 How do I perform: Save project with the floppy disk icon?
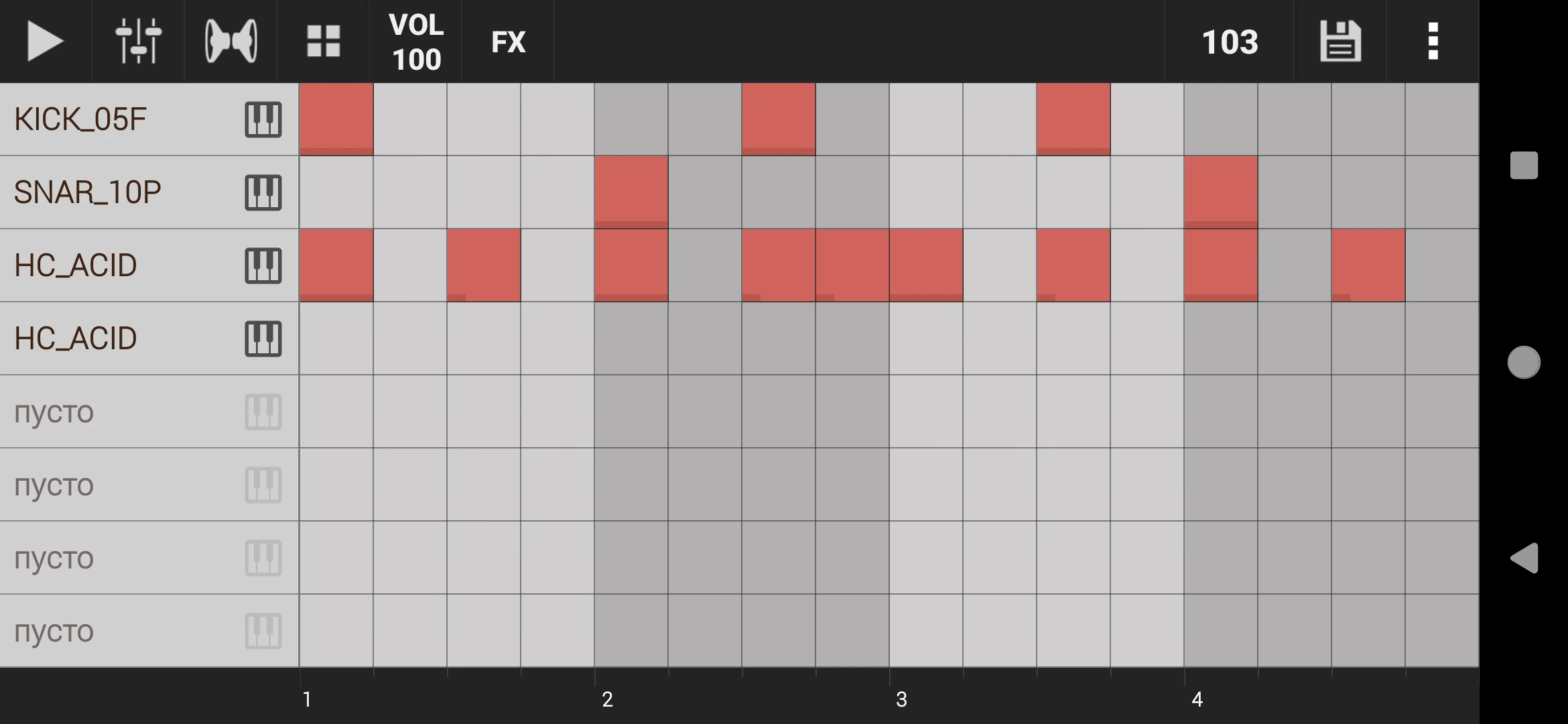1340,42
